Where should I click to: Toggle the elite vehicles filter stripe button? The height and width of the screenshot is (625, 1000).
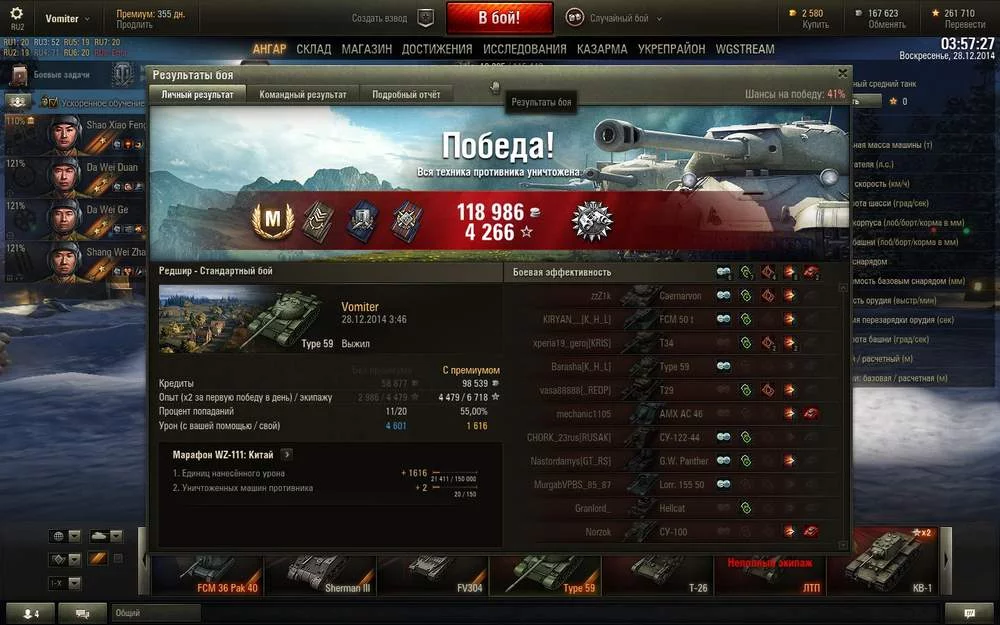(x=98, y=559)
